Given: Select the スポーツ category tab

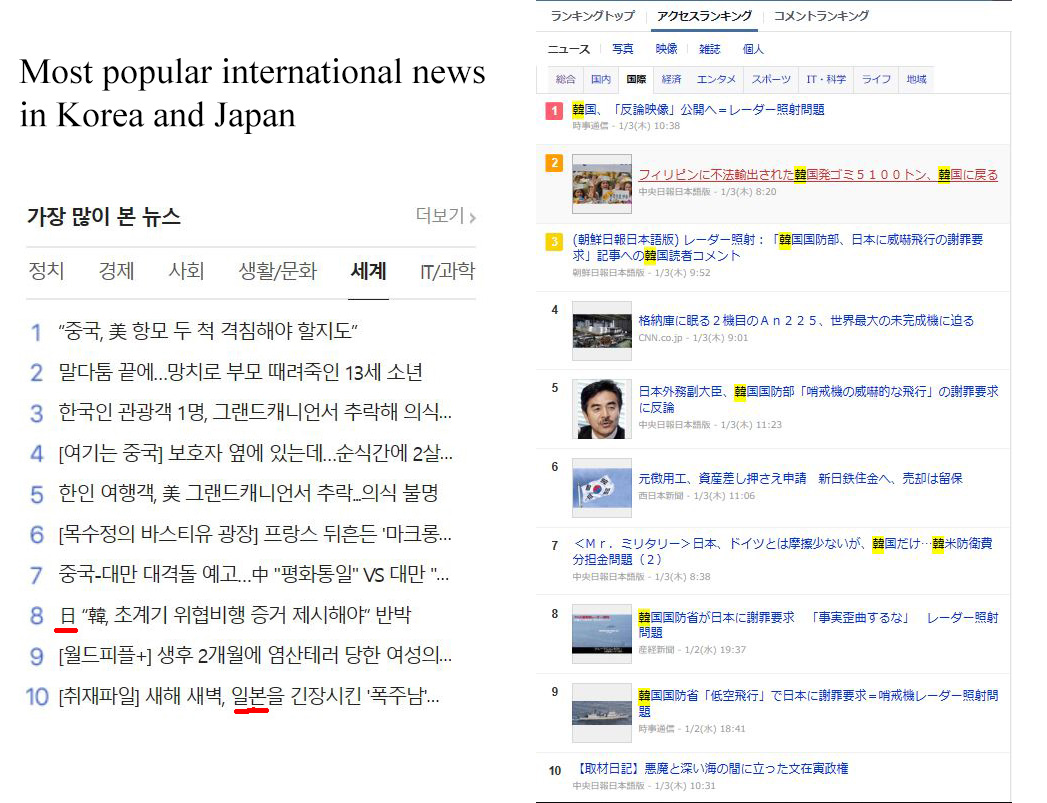Looking at the screenshot, I should [771, 79].
